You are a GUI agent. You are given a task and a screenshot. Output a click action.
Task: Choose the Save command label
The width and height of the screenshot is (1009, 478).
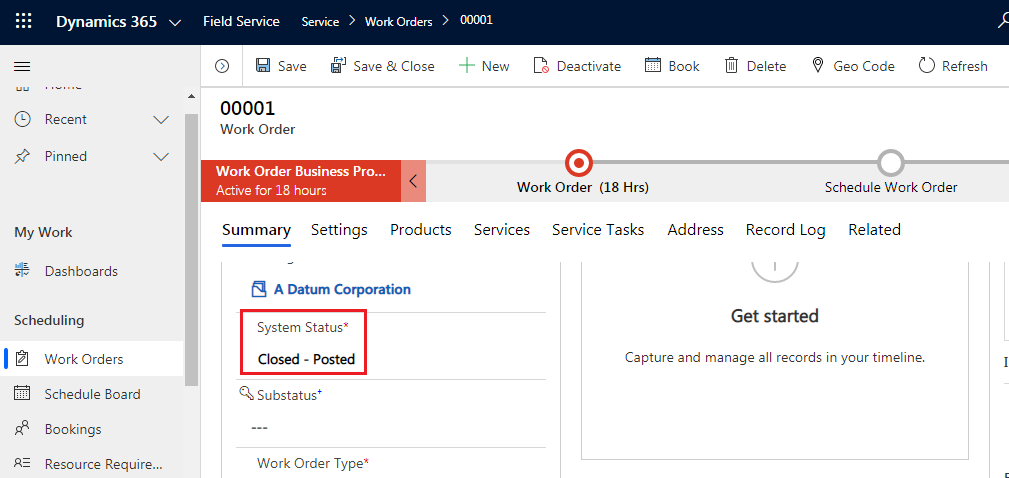292,66
